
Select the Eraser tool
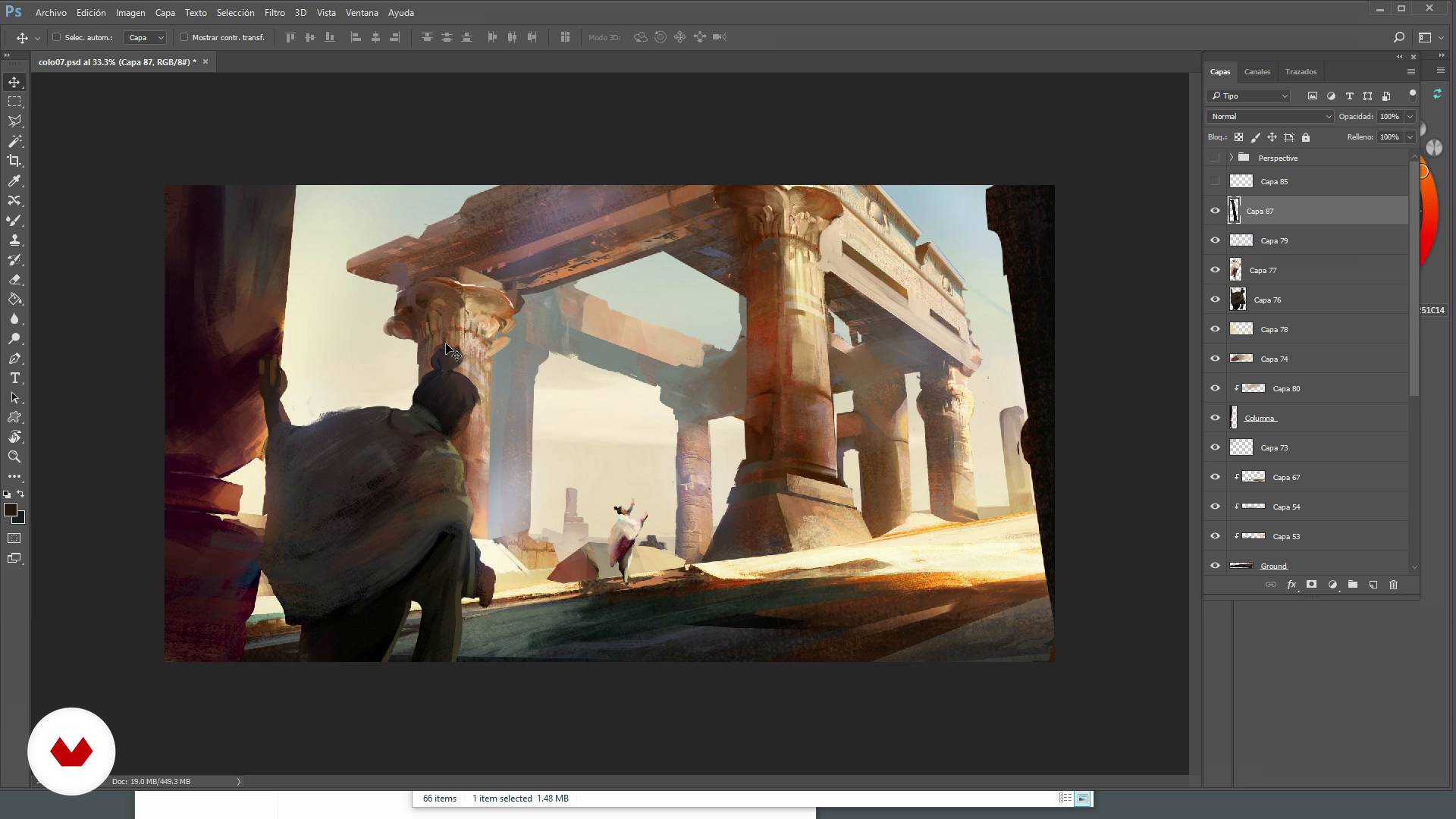pos(14,279)
